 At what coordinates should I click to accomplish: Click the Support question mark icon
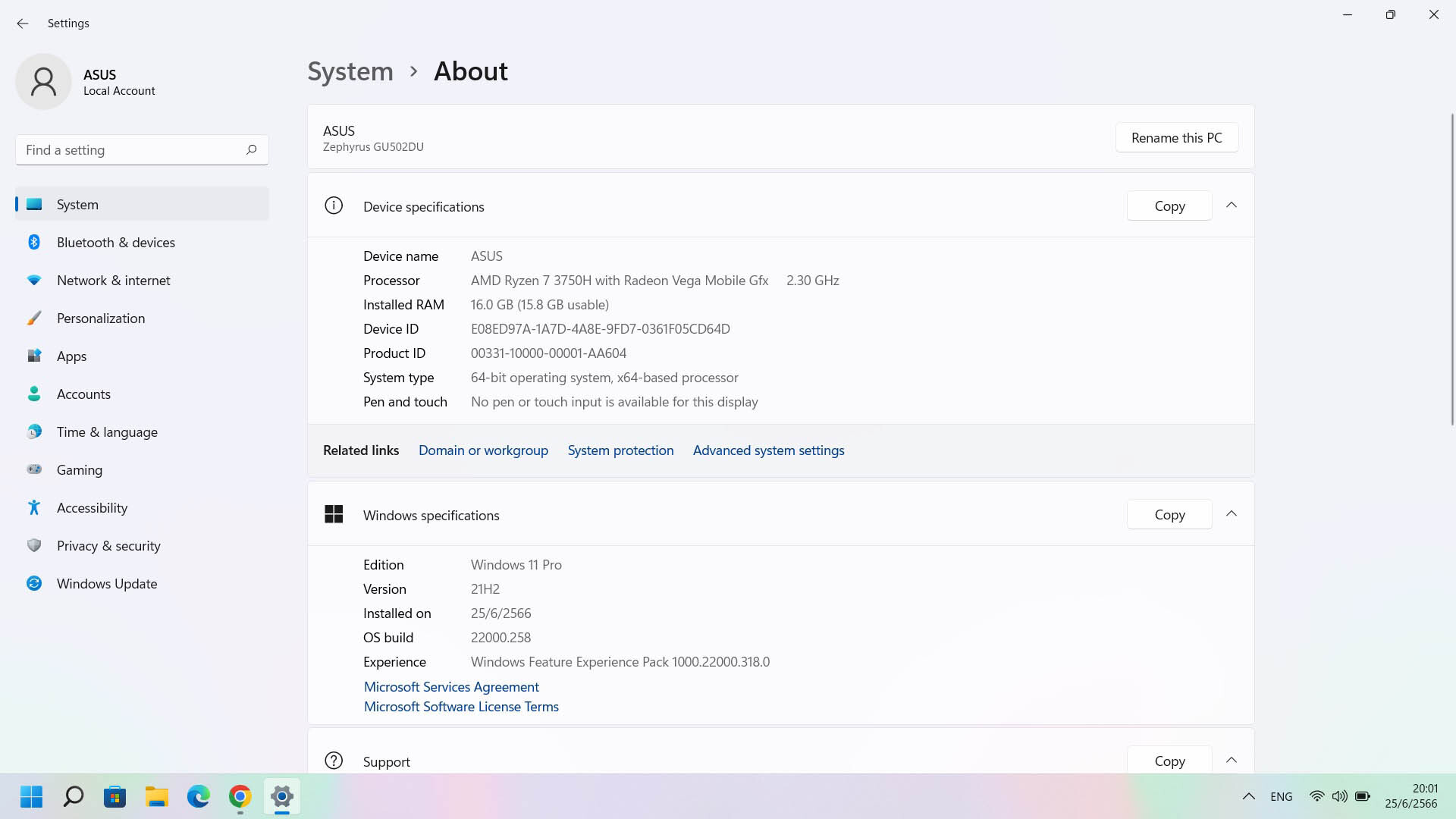tap(334, 761)
